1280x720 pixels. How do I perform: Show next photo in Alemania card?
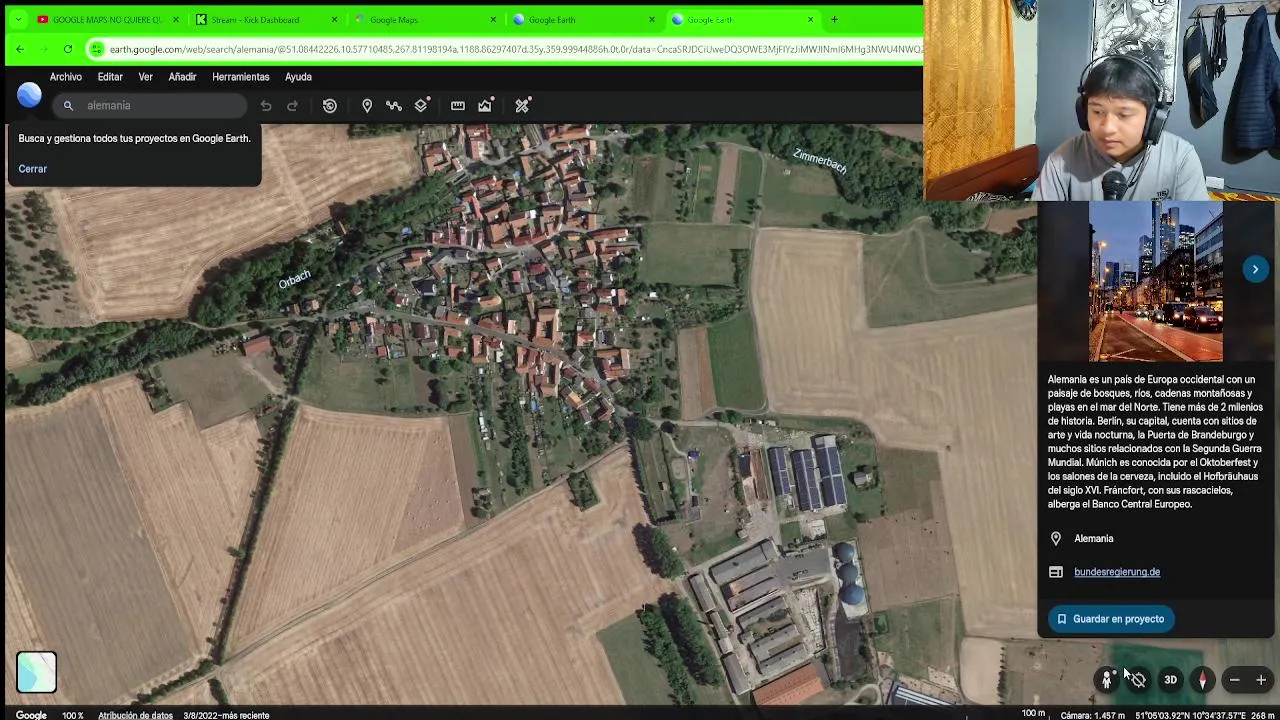point(1255,269)
